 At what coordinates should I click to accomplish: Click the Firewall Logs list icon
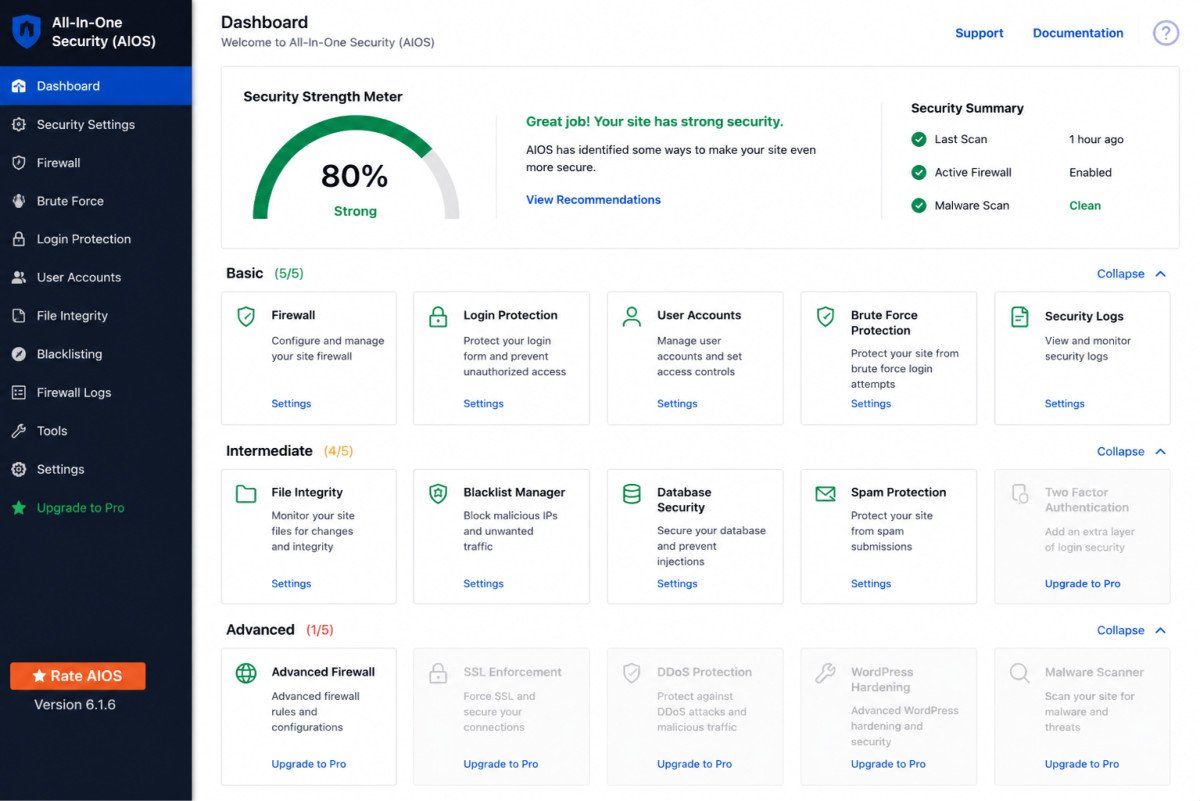18,392
